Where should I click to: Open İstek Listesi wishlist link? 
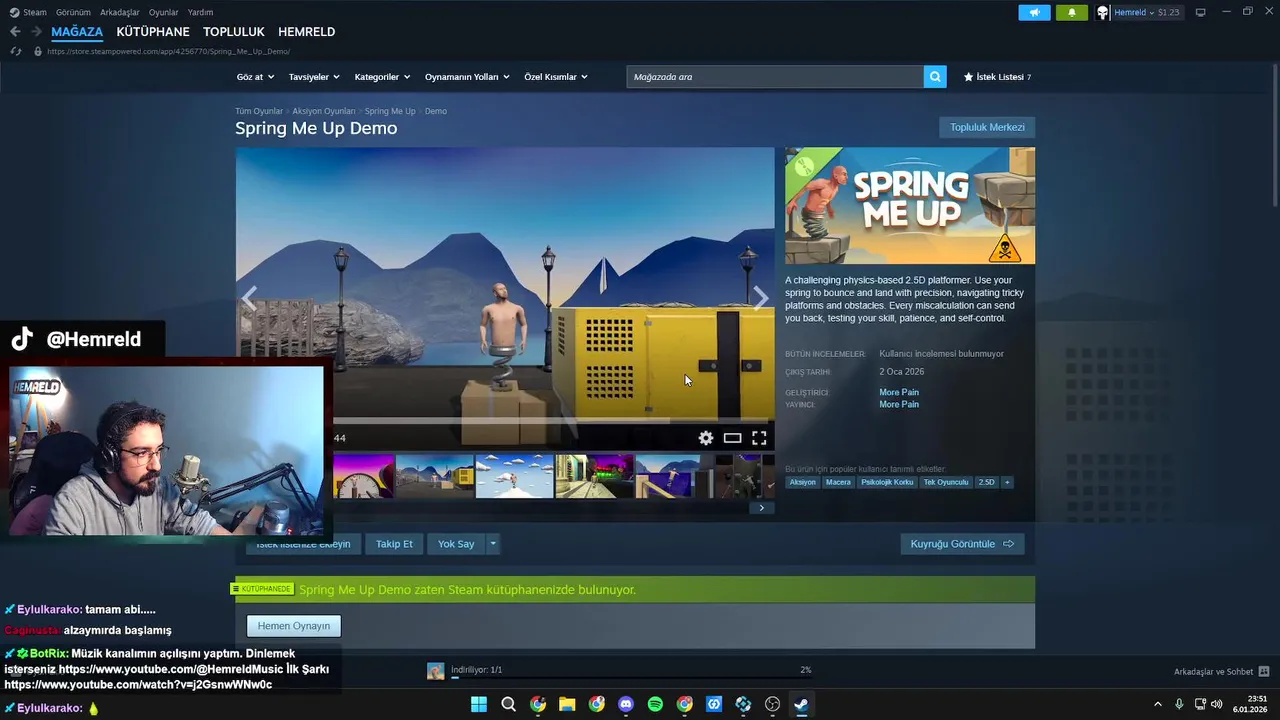(x=997, y=77)
